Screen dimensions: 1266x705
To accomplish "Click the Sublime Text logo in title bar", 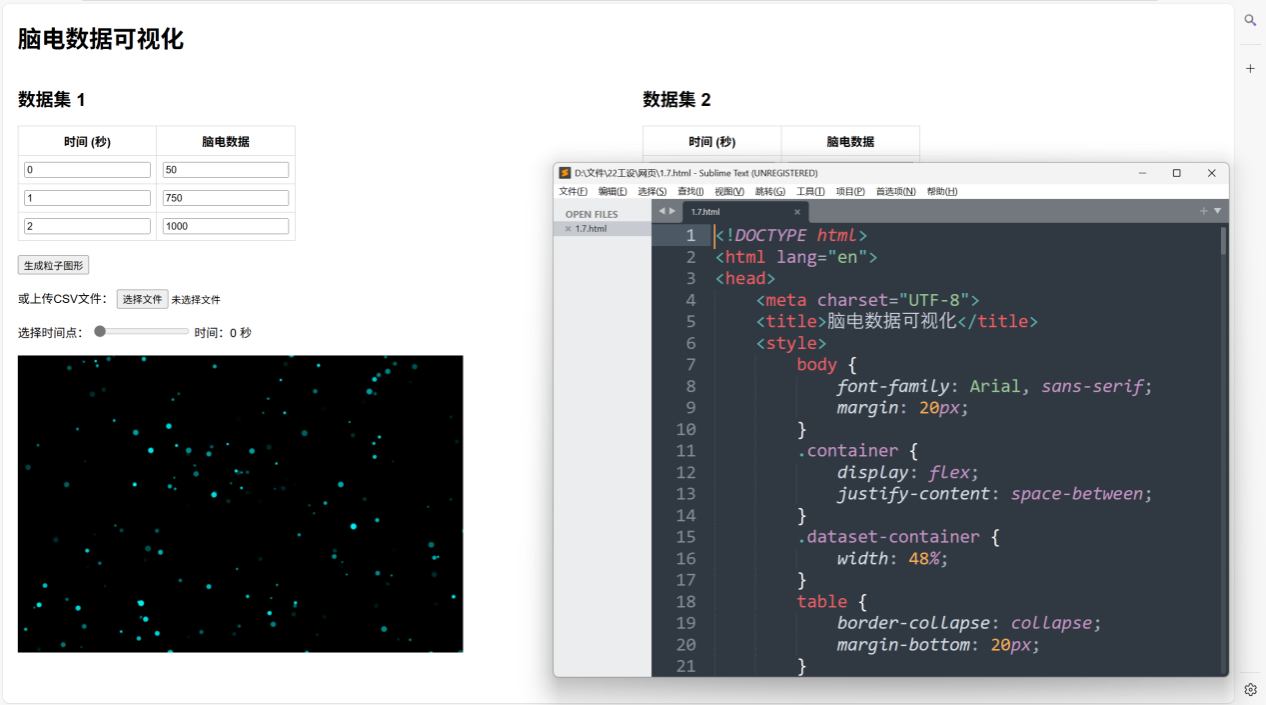I will (565, 173).
